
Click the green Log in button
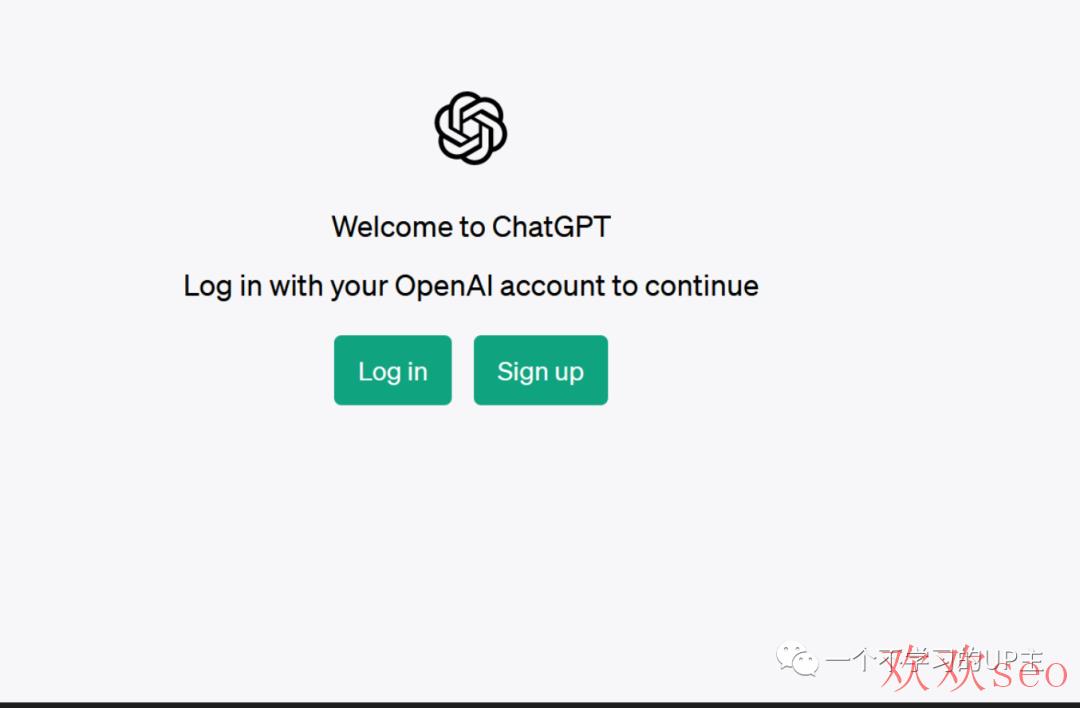(393, 371)
